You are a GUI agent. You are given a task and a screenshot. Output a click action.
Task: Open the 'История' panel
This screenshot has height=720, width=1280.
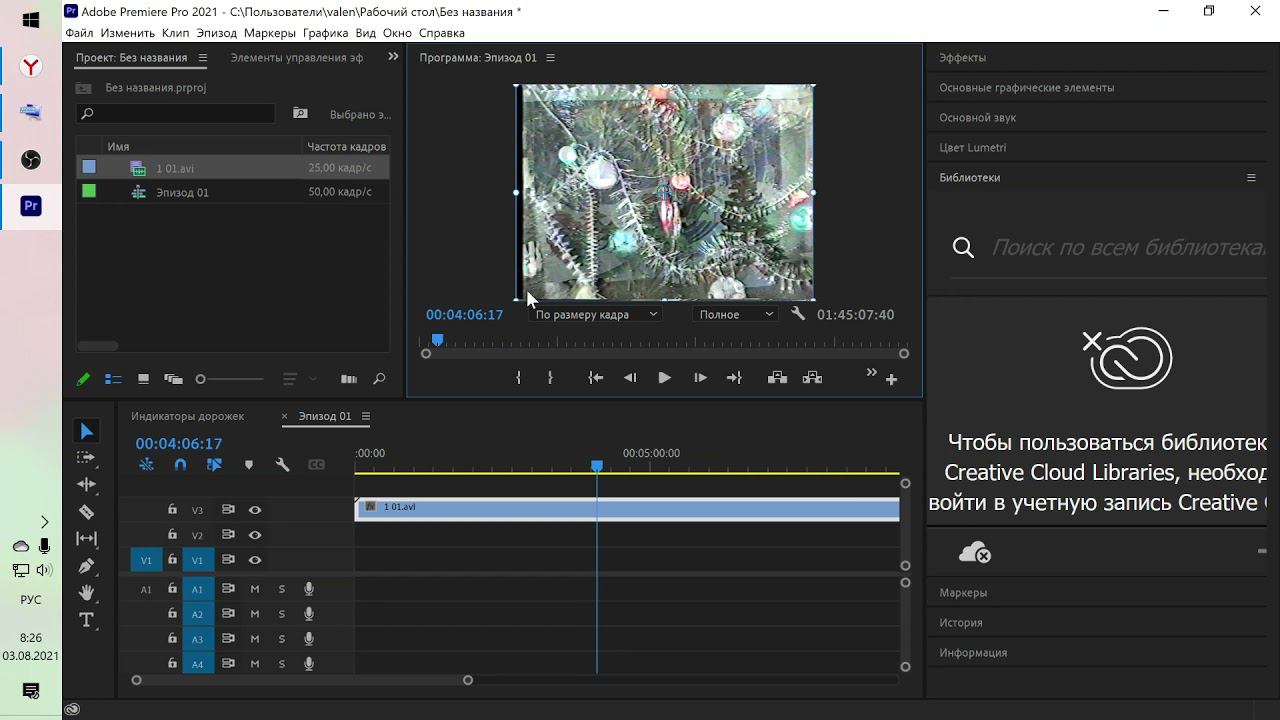click(x=960, y=623)
